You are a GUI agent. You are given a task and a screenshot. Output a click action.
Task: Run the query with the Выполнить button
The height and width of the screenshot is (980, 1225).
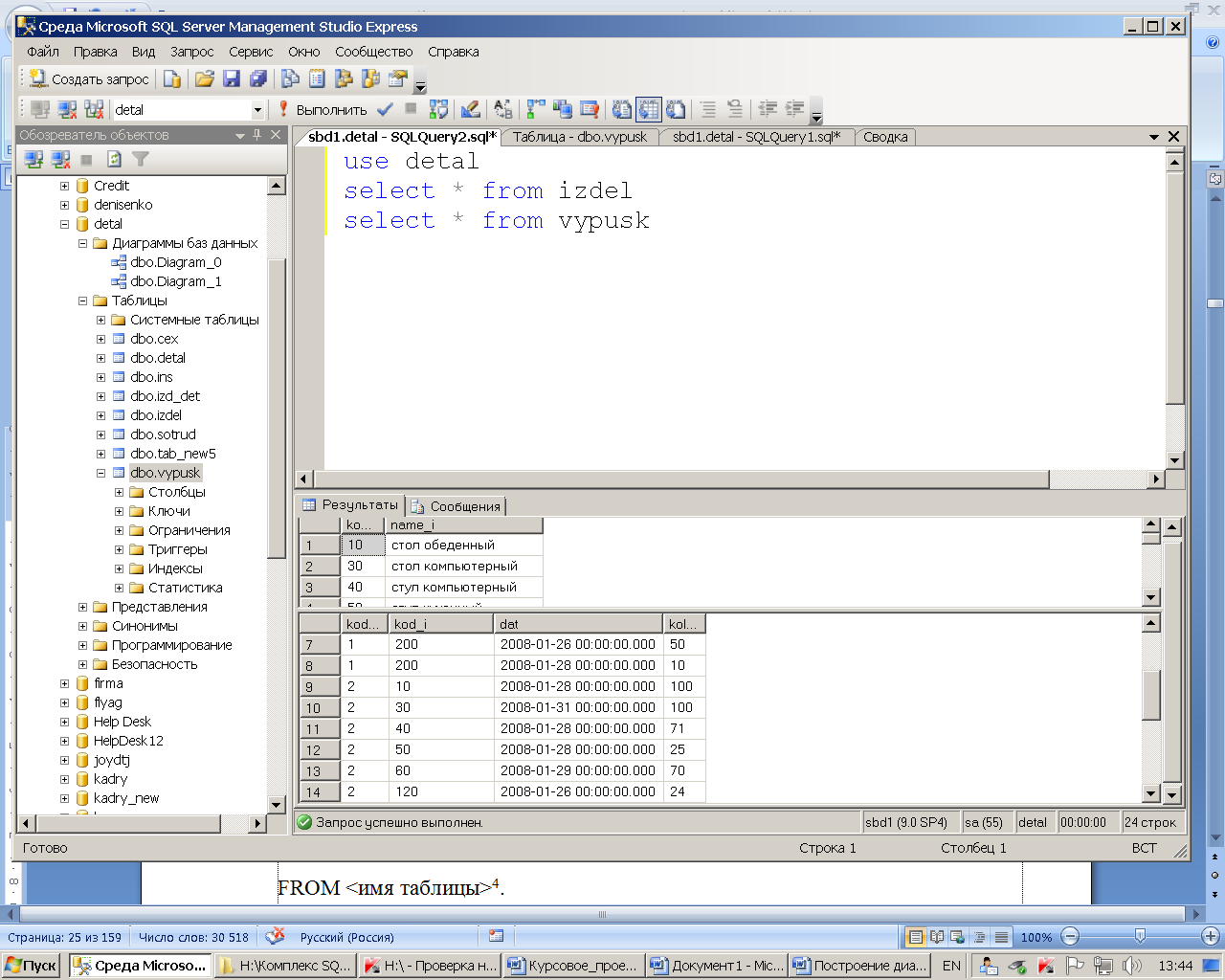click(x=323, y=109)
